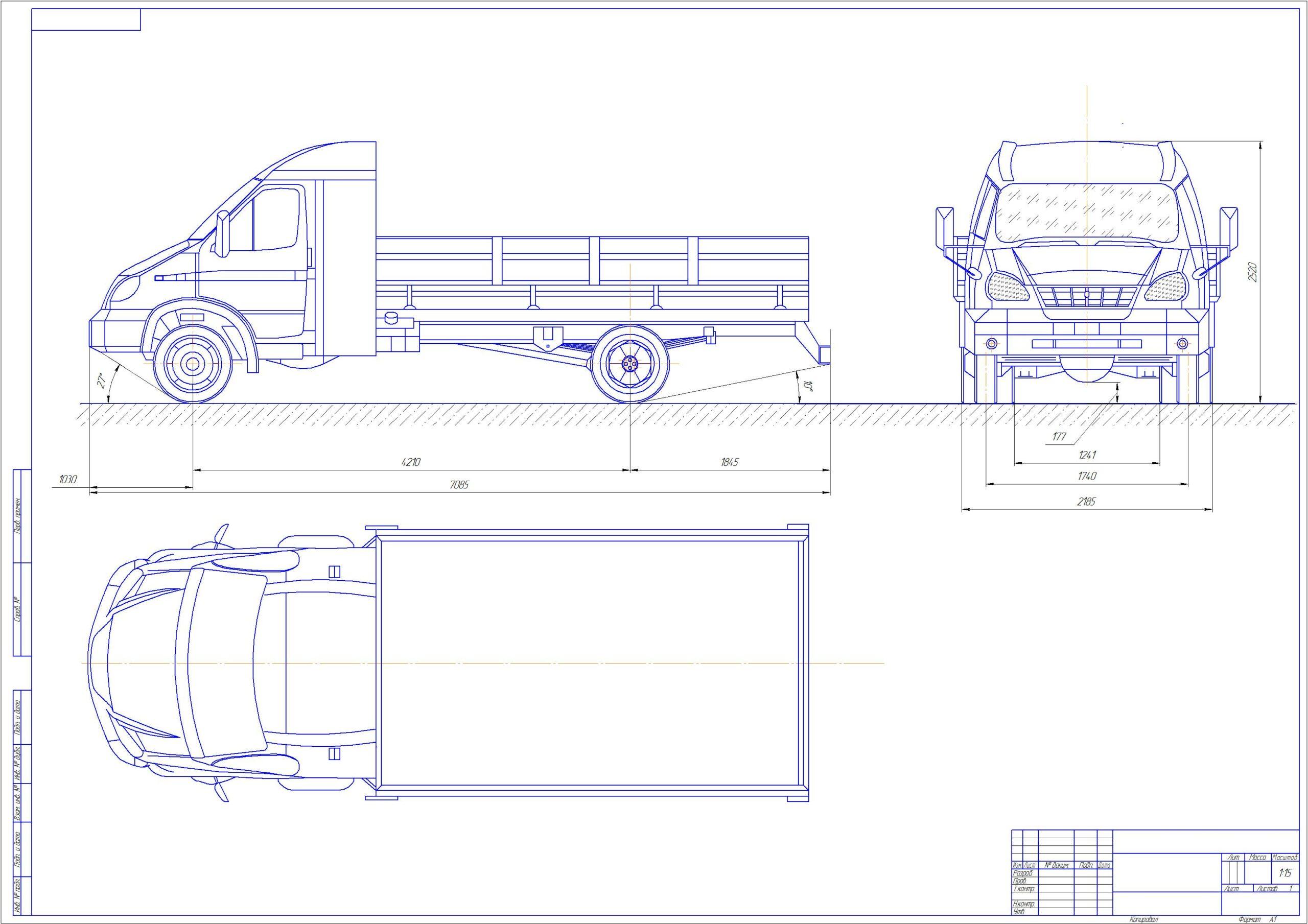Viewport: 1308px width, 924px height.
Task: Select the 4210 wheelbase dimension text
Action: pos(410,462)
